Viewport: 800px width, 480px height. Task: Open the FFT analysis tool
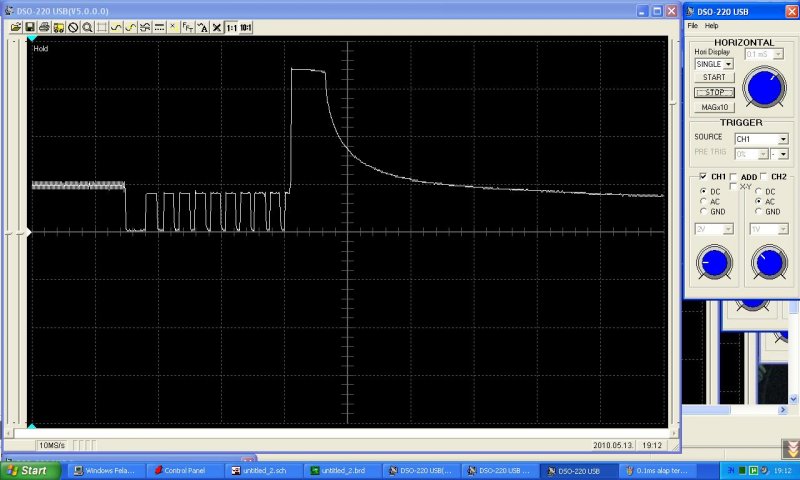[x=188, y=28]
